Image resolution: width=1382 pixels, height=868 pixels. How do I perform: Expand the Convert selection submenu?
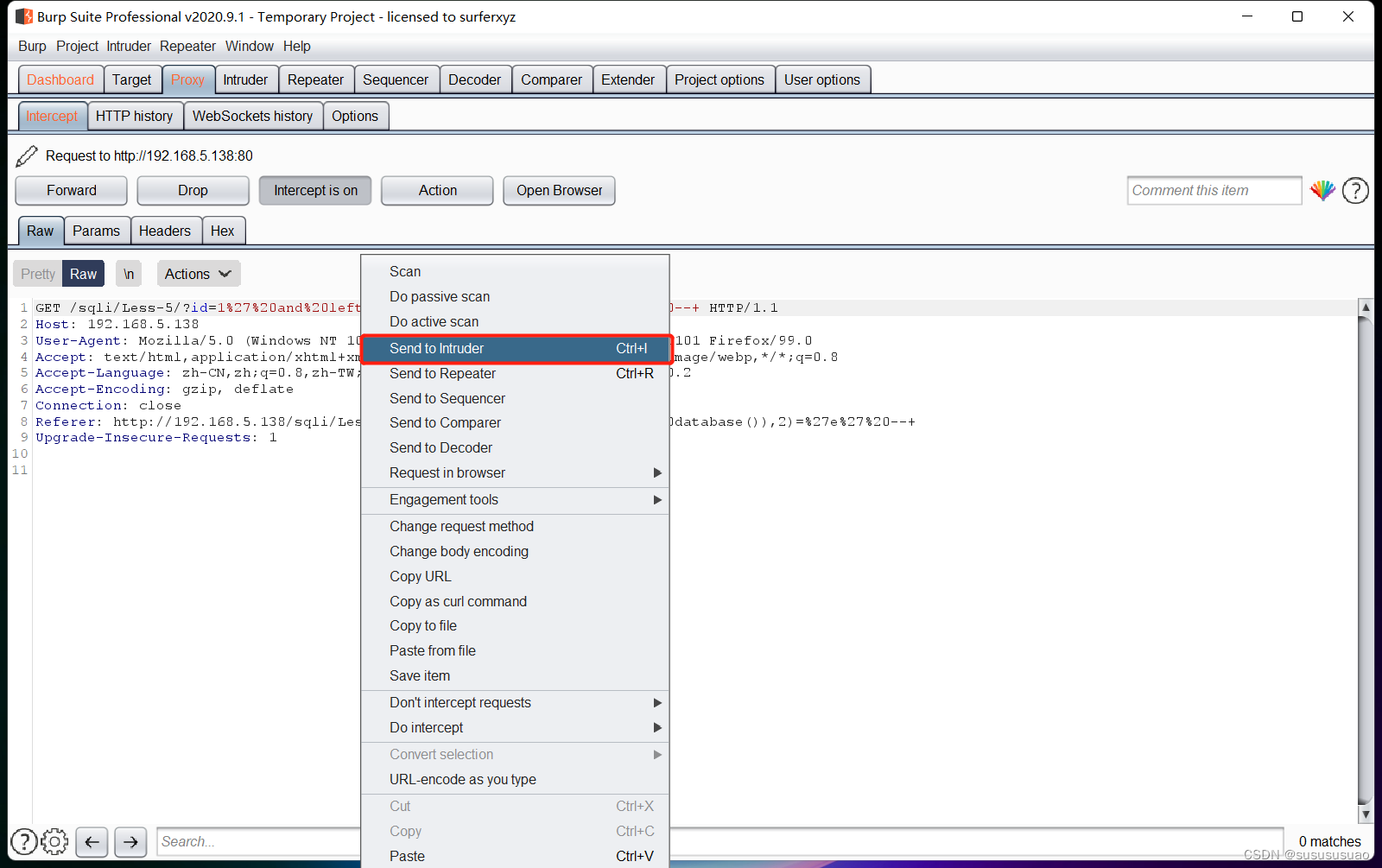[515, 754]
